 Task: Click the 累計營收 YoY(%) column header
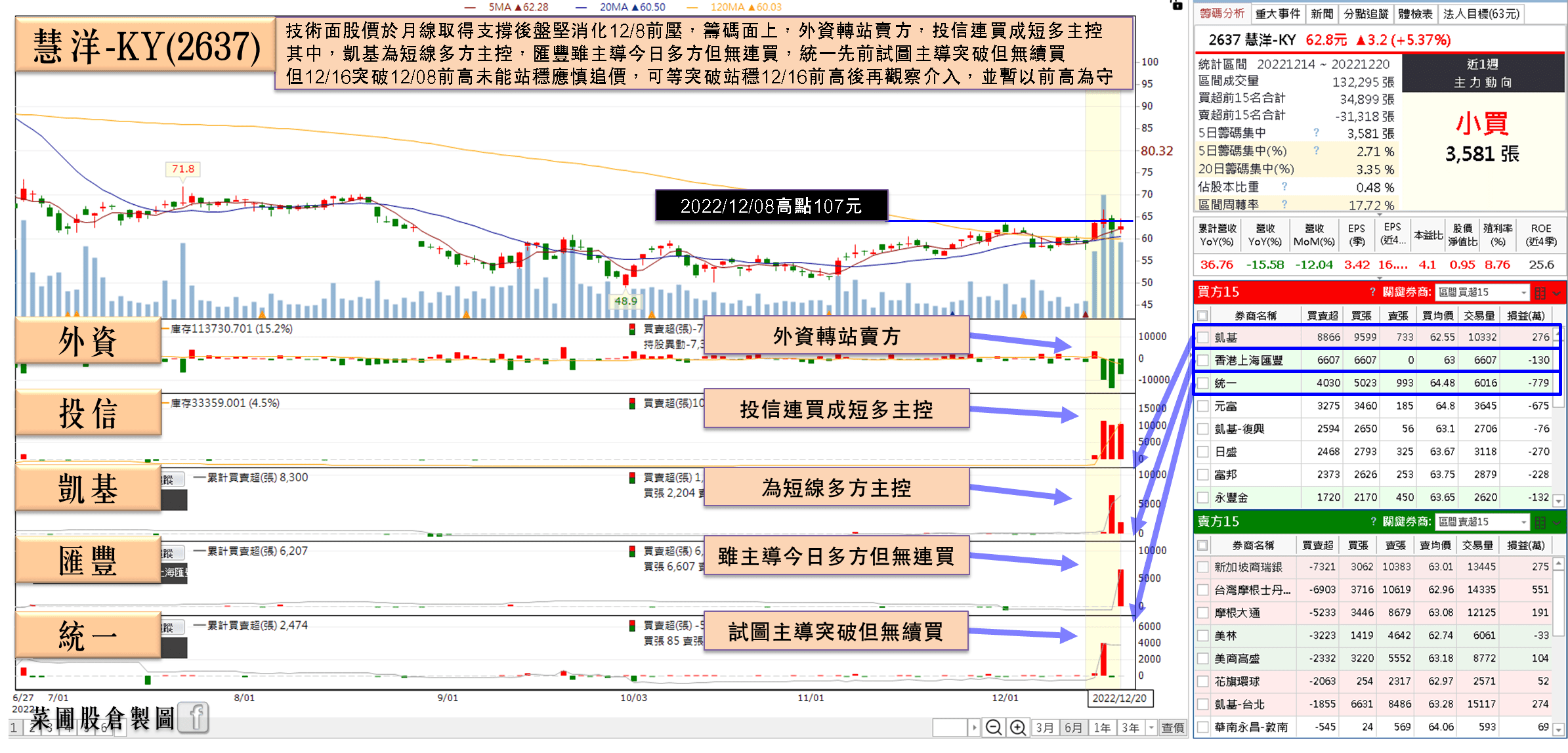[1218, 234]
